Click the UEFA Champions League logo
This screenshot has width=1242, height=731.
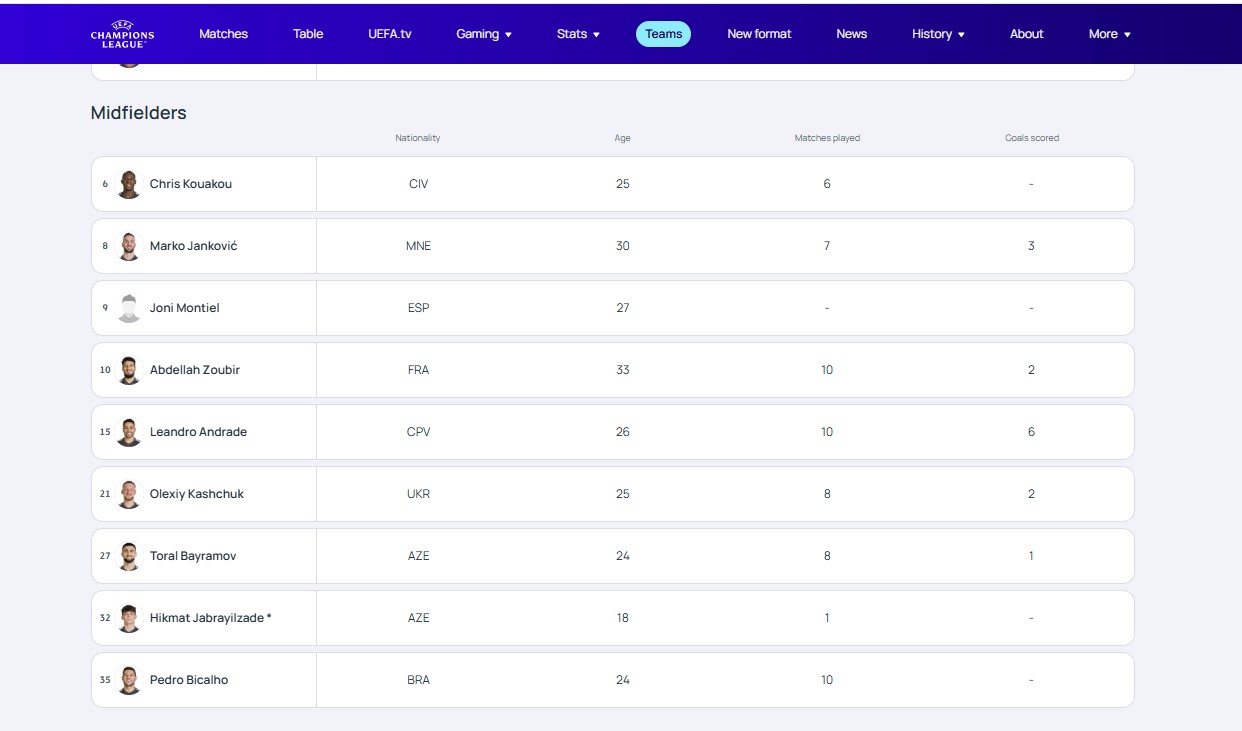pyautogui.click(x=122, y=34)
